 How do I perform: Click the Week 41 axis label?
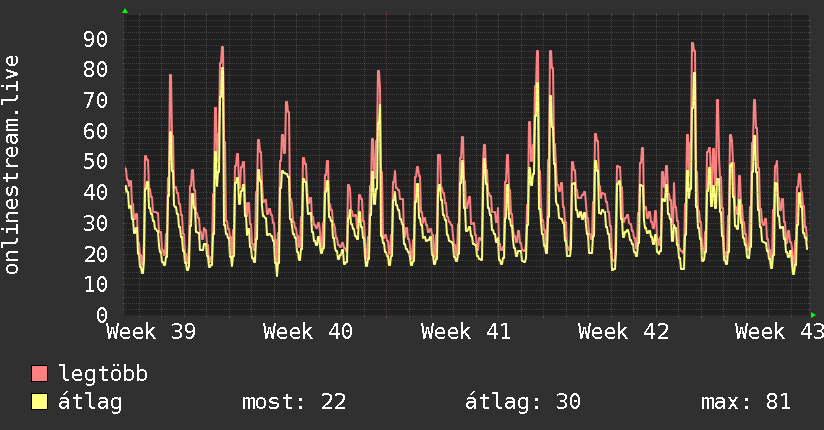(466, 332)
